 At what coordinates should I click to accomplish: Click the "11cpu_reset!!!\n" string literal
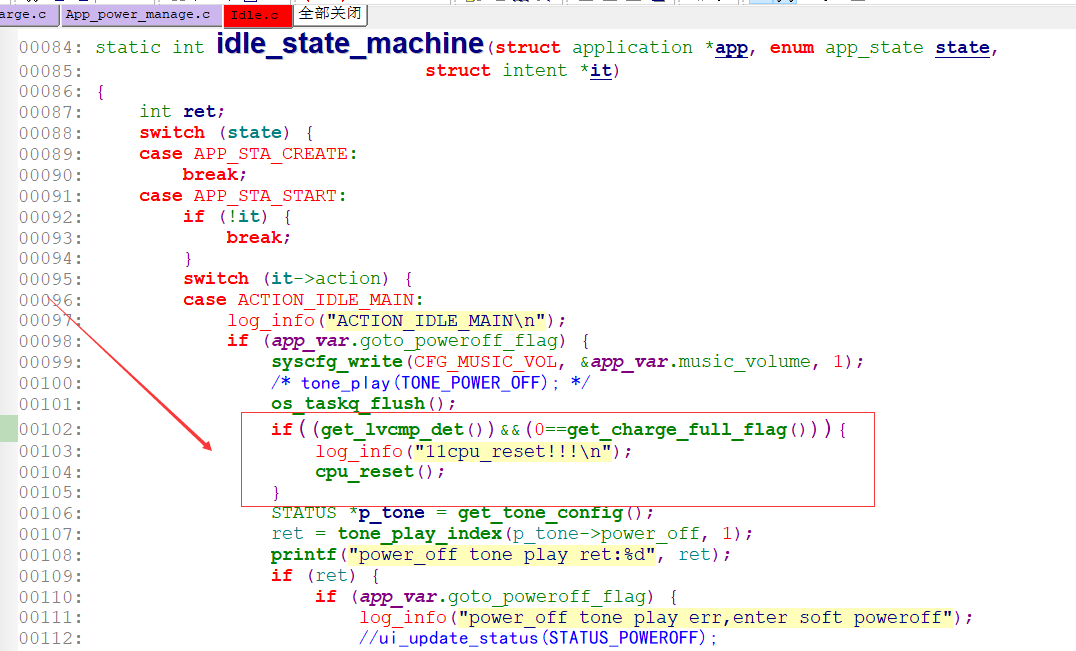[513, 451]
